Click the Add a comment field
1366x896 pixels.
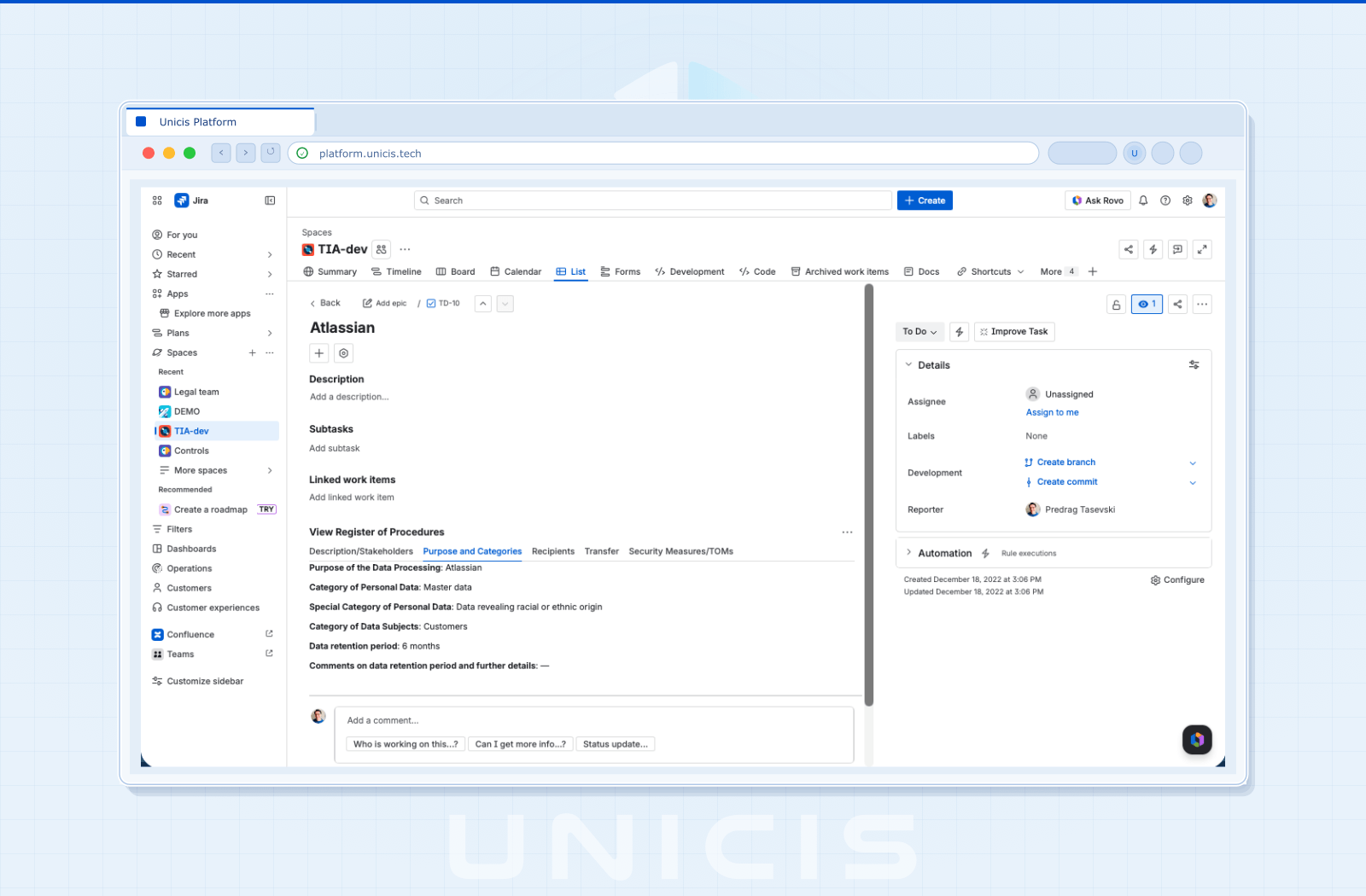click(x=594, y=721)
